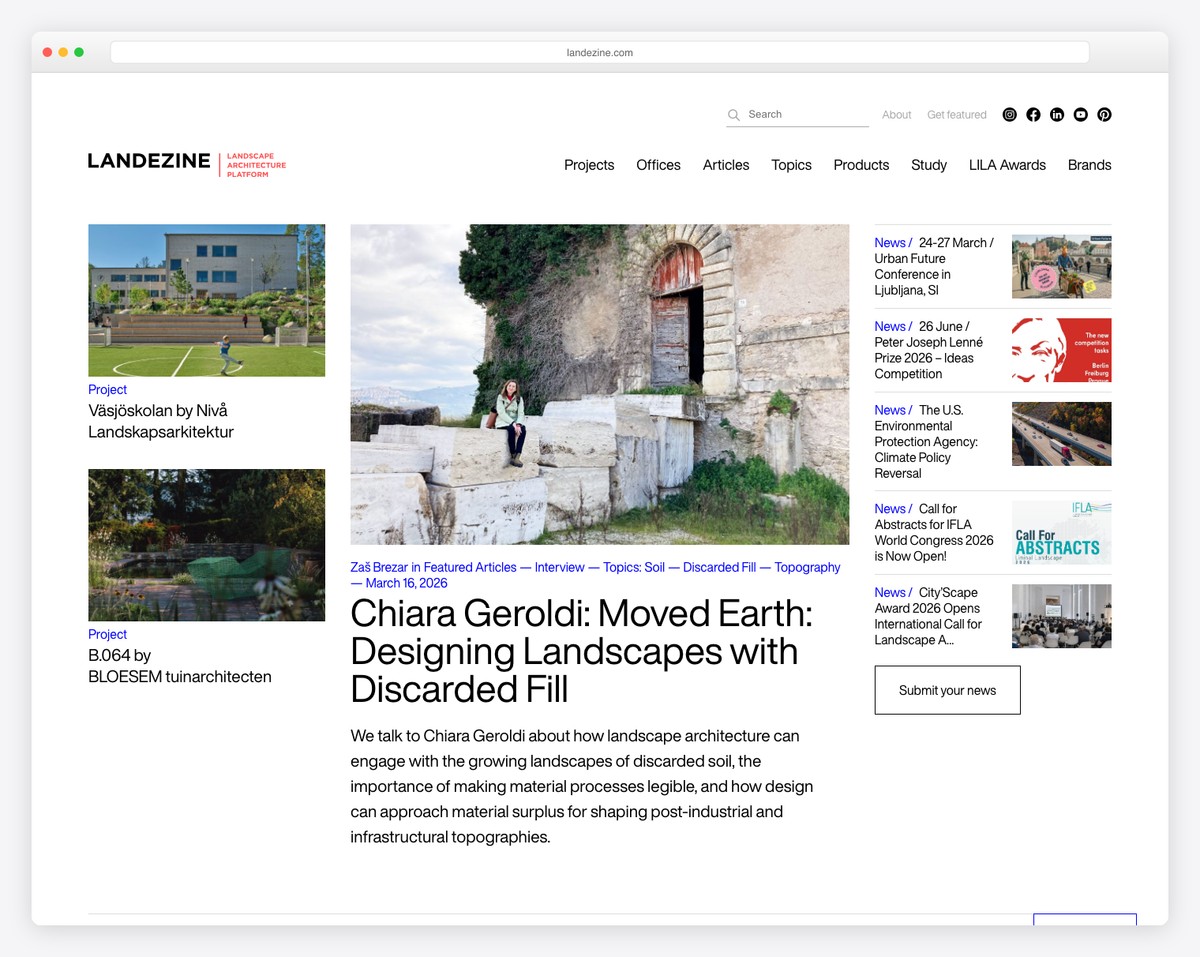Viewport: 1200px width, 957px height.
Task: Visit the YouTube channel icon
Action: [1081, 114]
